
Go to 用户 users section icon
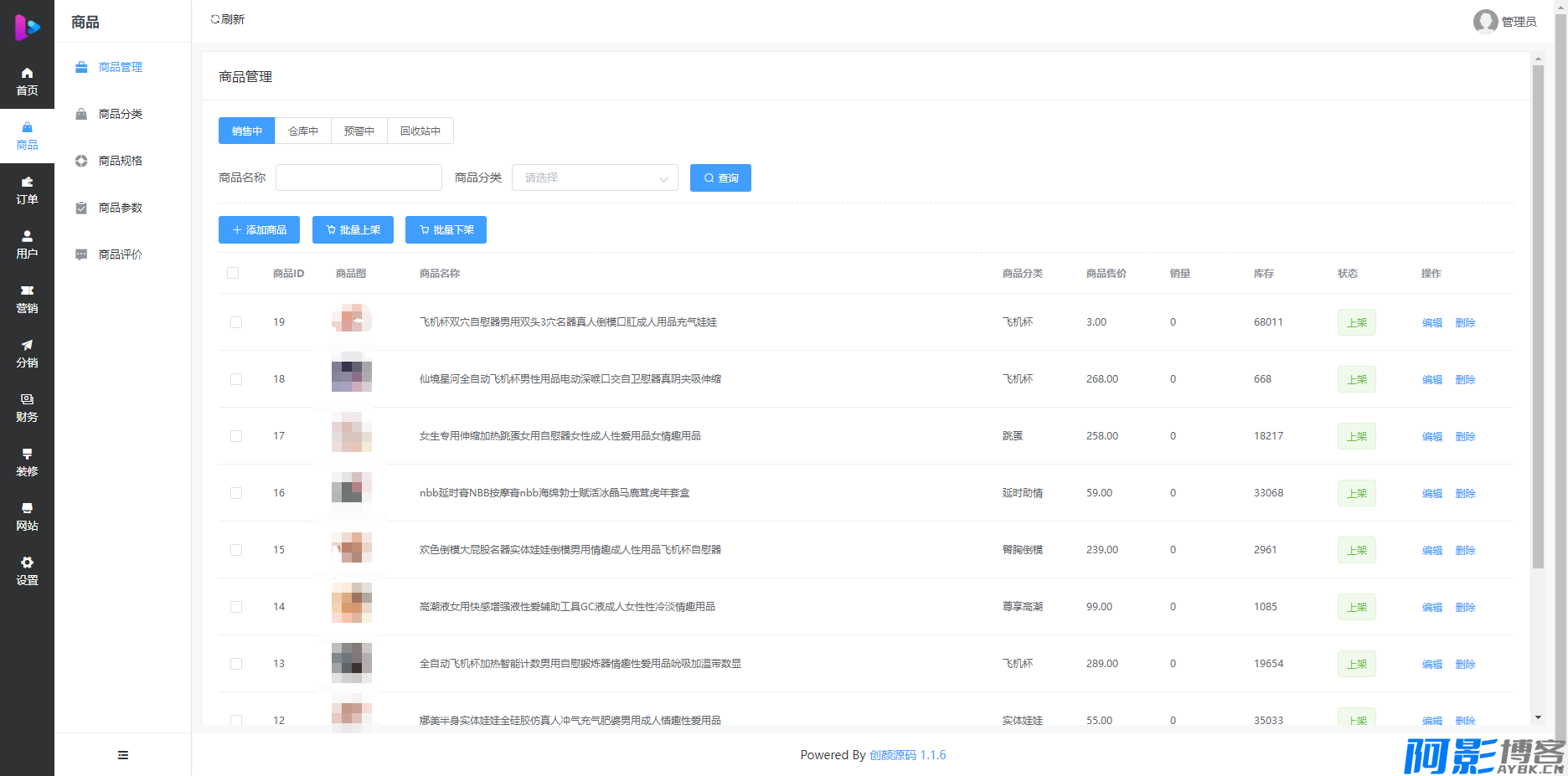click(27, 237)
